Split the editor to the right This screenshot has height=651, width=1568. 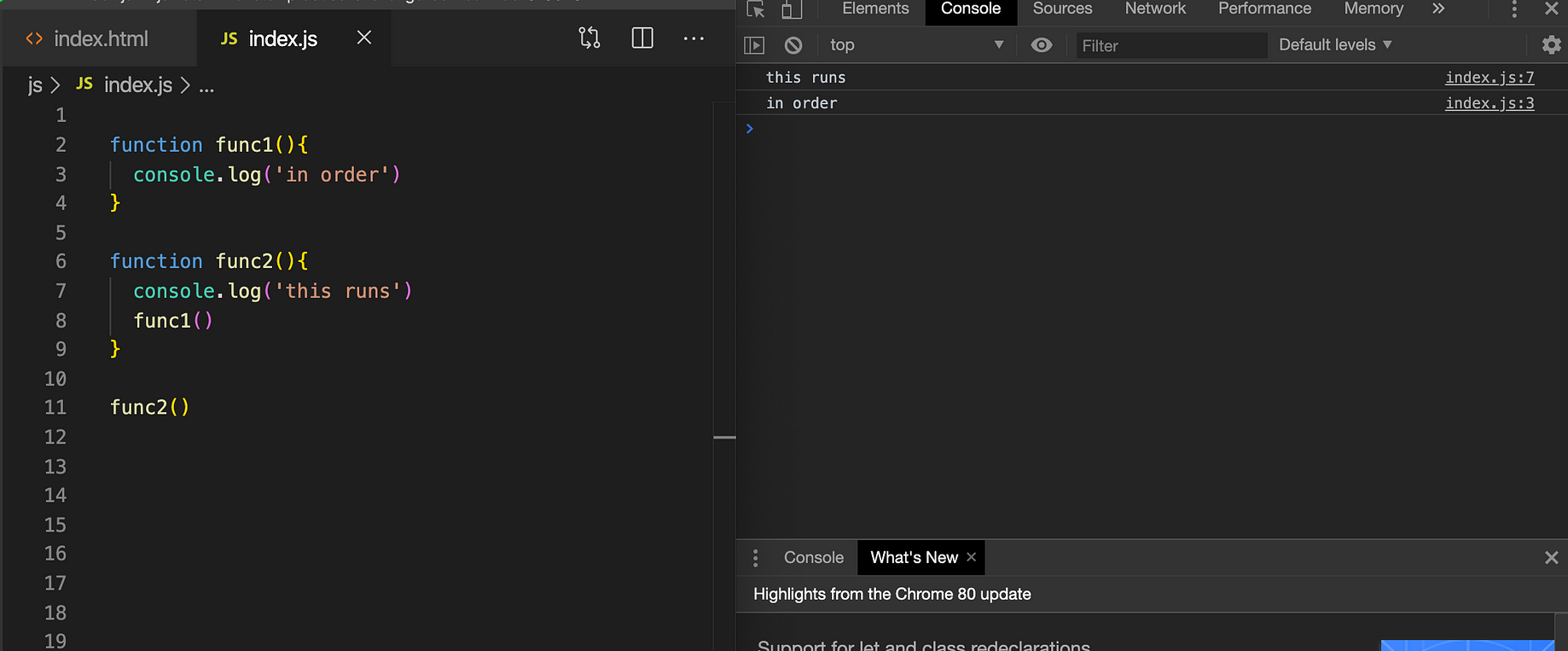click(x=642, y=38)
